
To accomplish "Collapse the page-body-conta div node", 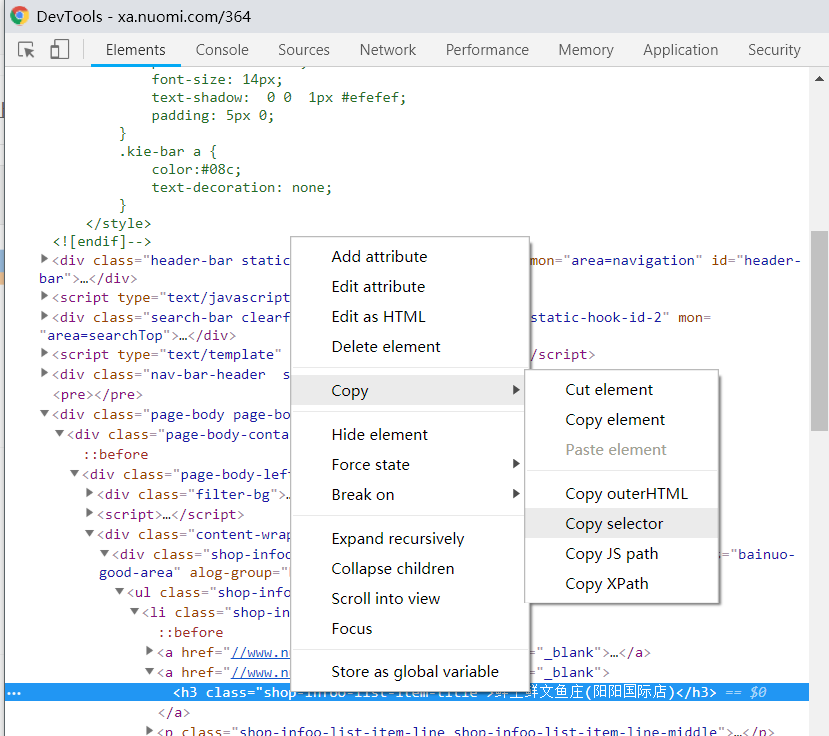I will (x=60, y=434).
